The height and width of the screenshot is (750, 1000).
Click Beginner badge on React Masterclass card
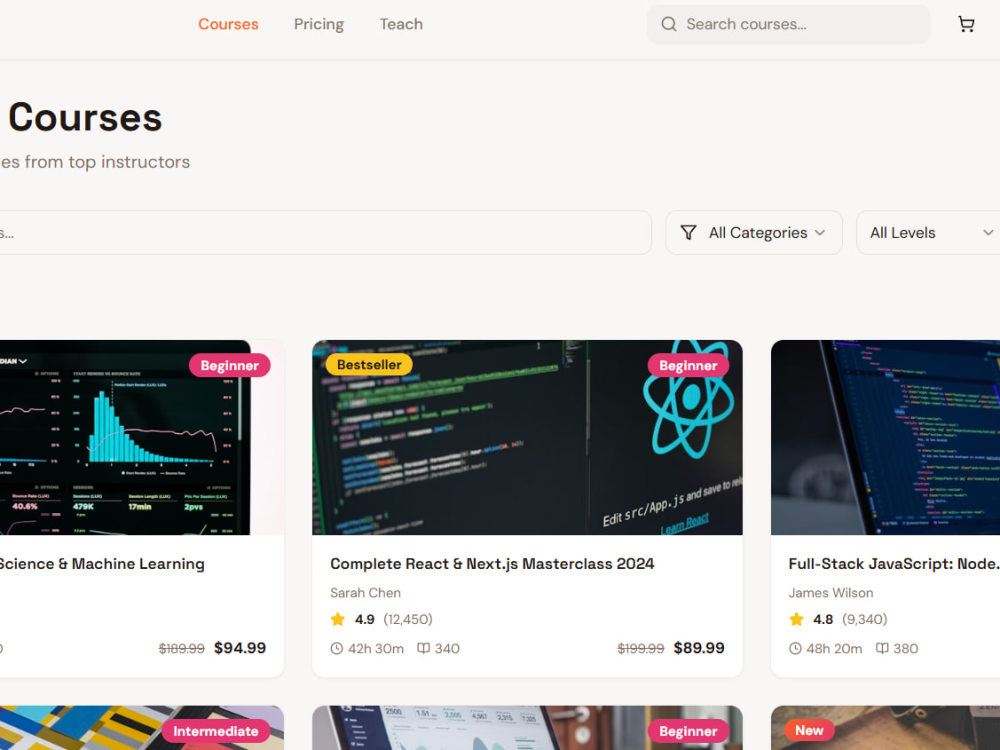coord(688,365)
